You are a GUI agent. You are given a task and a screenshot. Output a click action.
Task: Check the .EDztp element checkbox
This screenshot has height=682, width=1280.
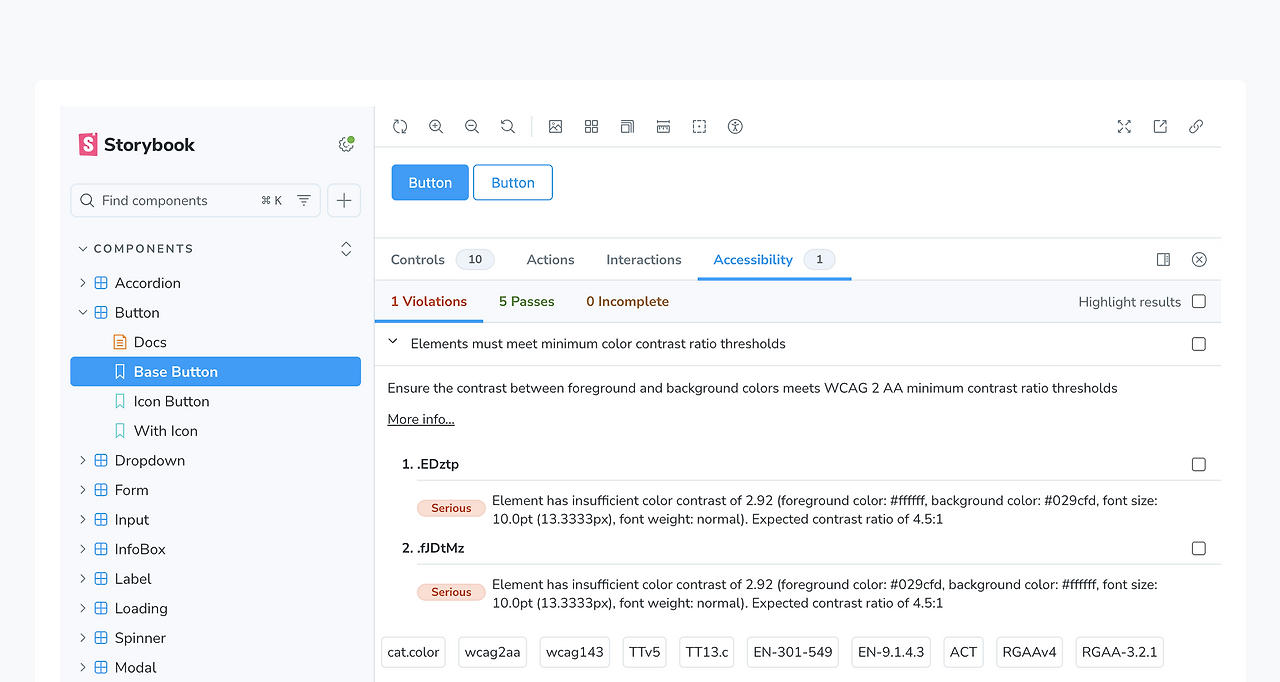[1199, 464]
